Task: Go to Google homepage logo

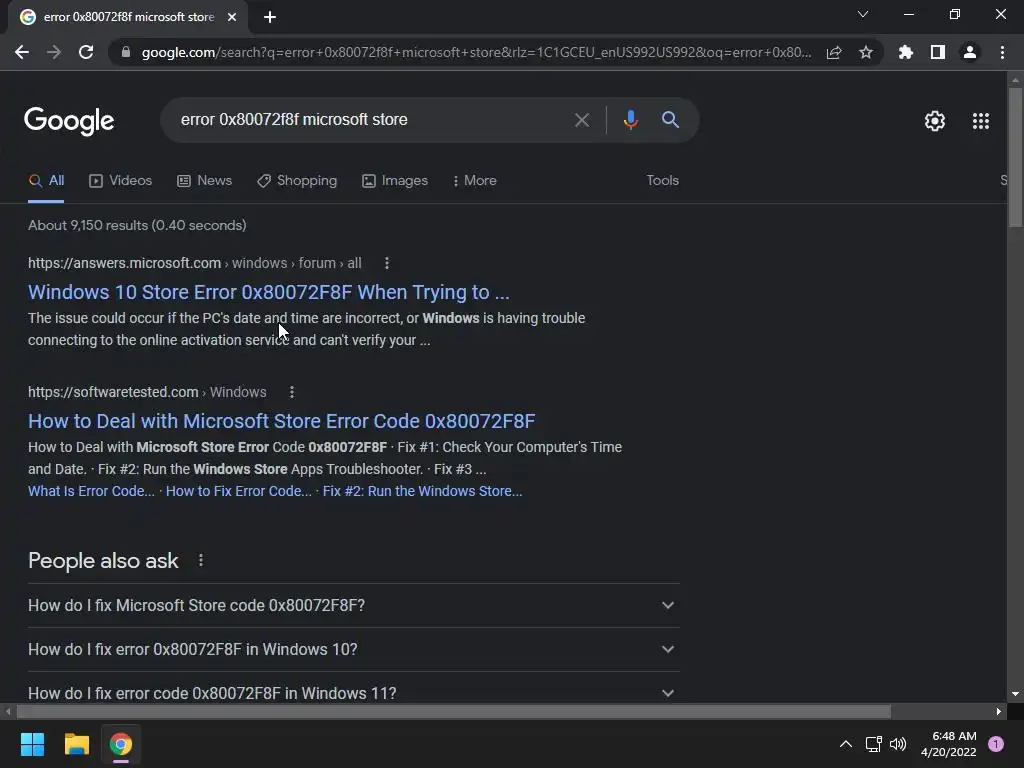Action: (x=69, y=120)
